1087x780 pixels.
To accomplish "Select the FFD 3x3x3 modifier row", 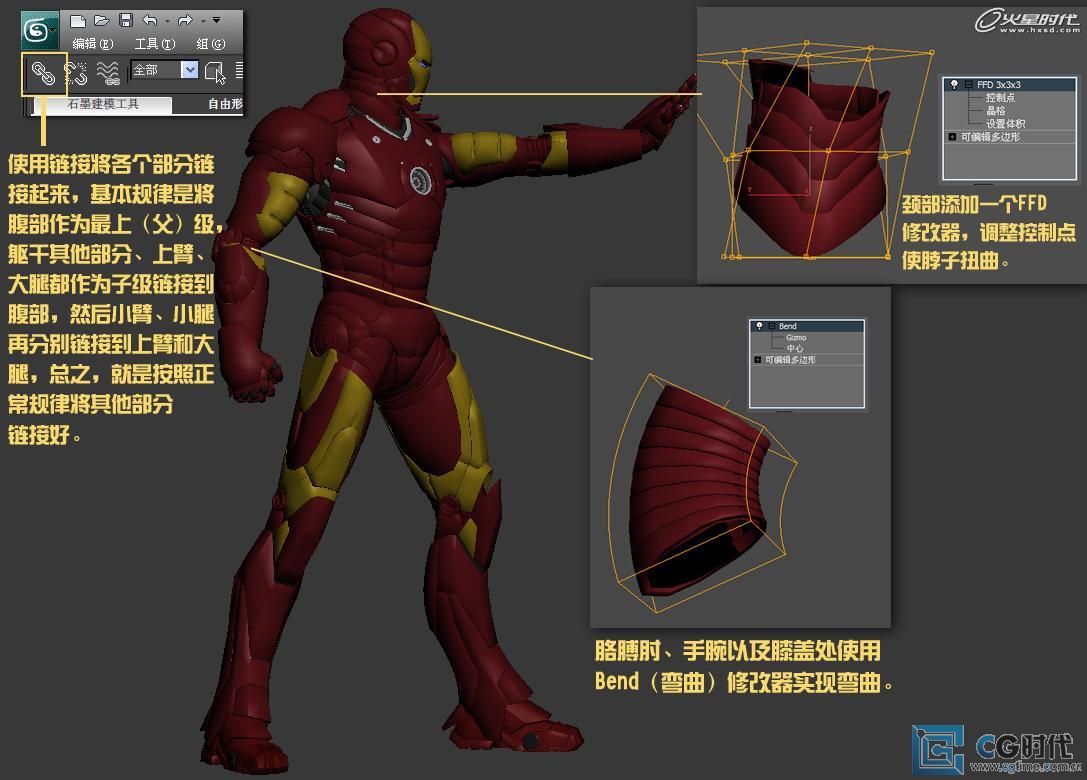I will coord(1009,85).
